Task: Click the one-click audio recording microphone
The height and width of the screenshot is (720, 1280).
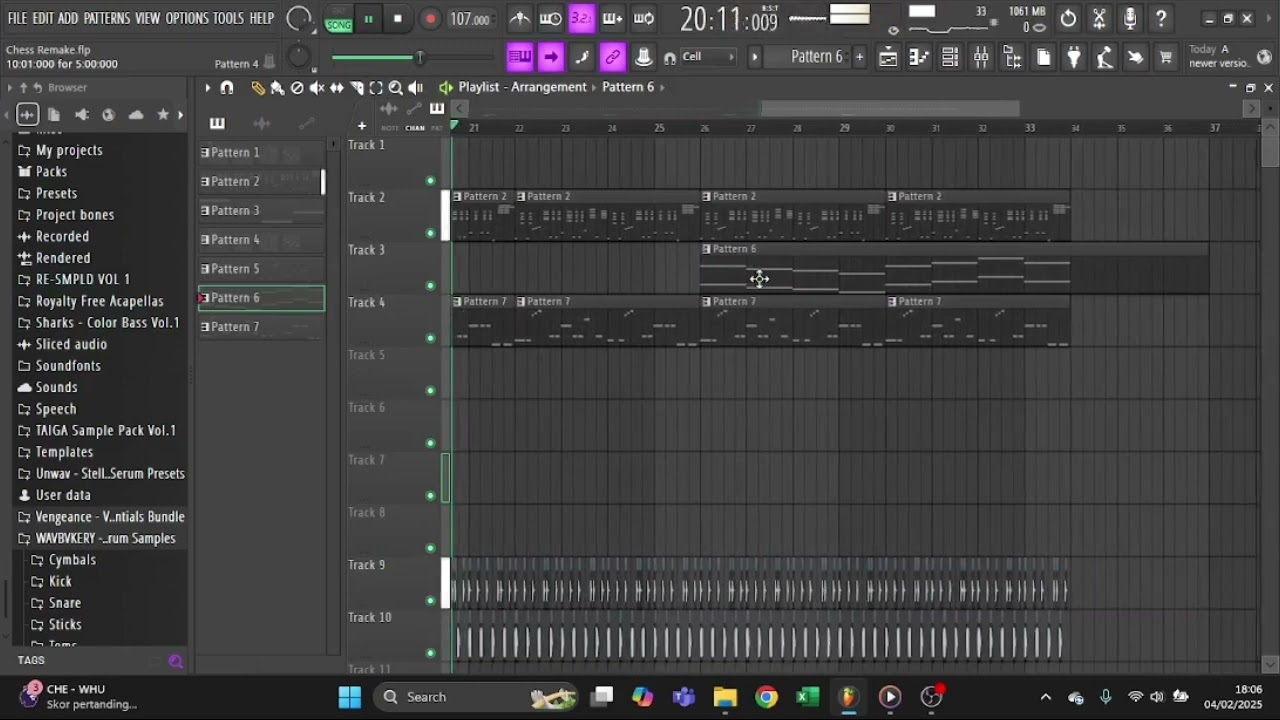Action: pyautogui.click(x=1130, y=18)
